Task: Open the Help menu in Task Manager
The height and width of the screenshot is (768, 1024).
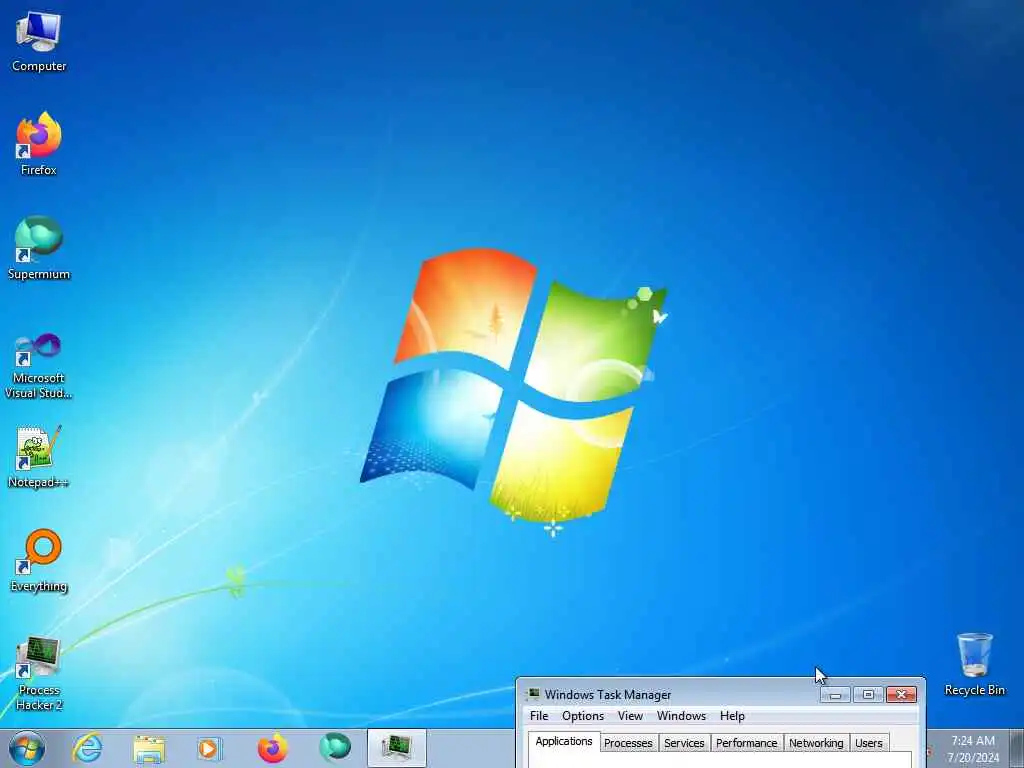Action: (x=732, y=716)
